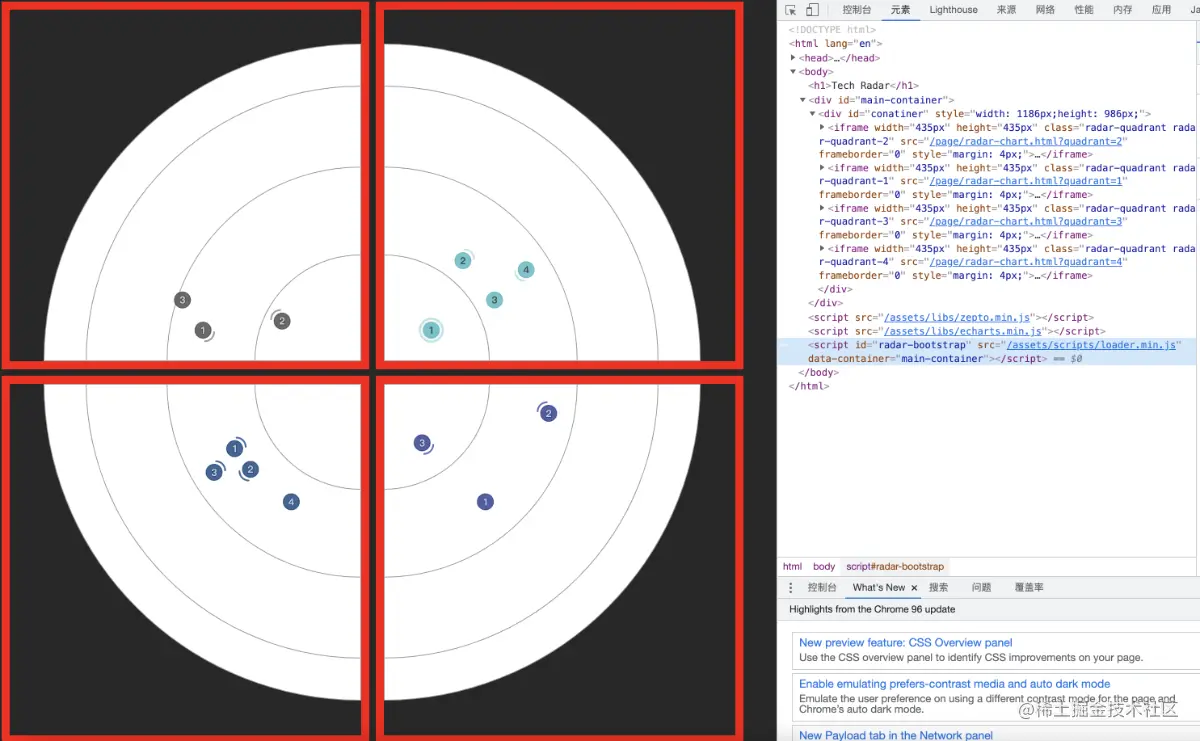Select the html breadcrumb item
The width and height of the screenshot is (1200, 741).
[792, 566]
